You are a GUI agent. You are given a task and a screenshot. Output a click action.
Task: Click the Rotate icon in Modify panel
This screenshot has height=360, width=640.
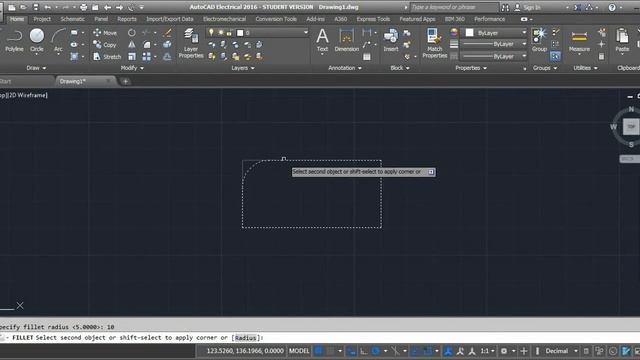[132, 33]
